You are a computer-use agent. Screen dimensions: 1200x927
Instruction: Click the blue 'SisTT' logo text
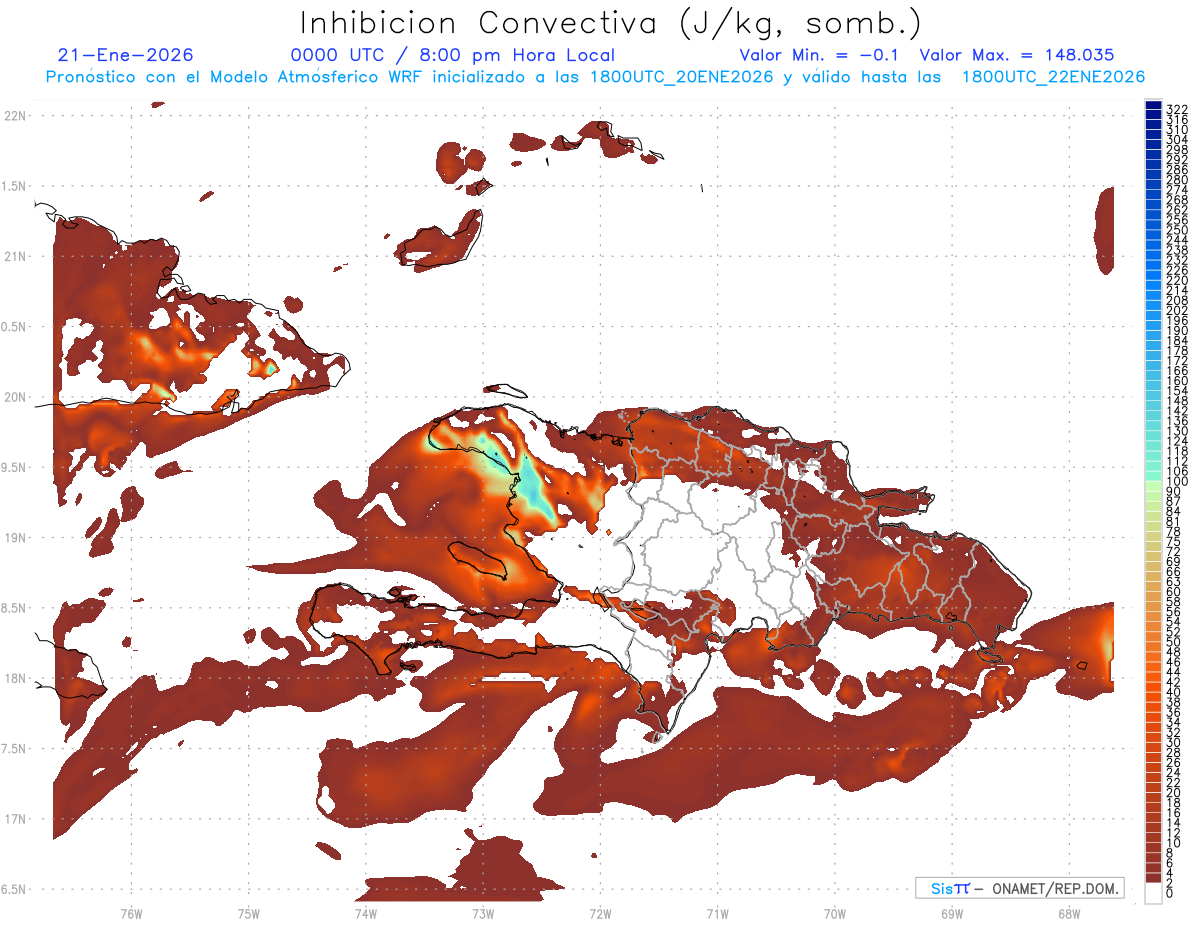click(950, 888)
